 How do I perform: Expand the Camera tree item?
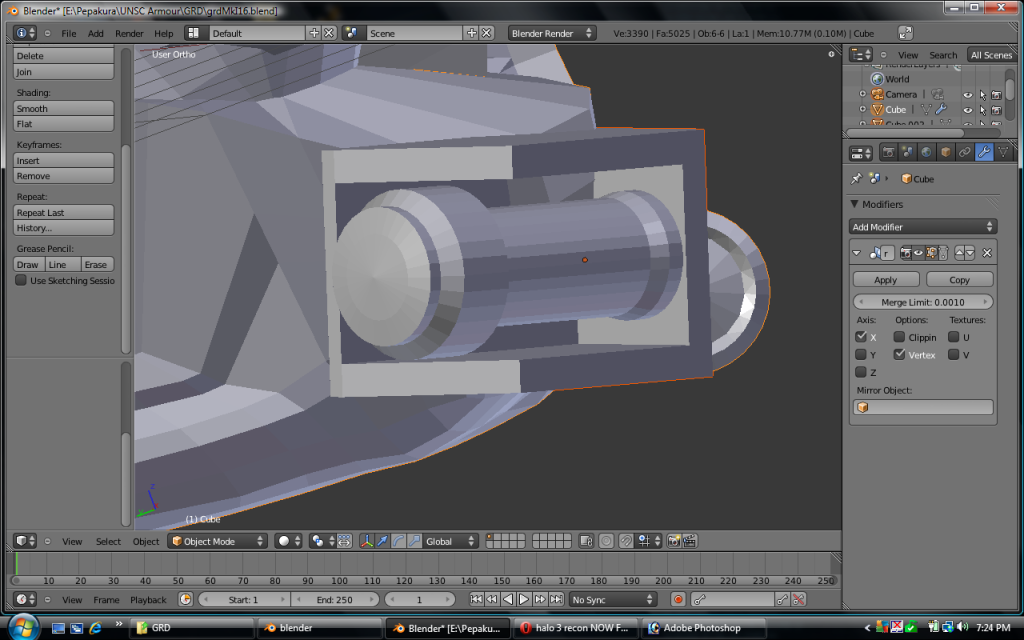pyautogui.click(x=863, y=94)
